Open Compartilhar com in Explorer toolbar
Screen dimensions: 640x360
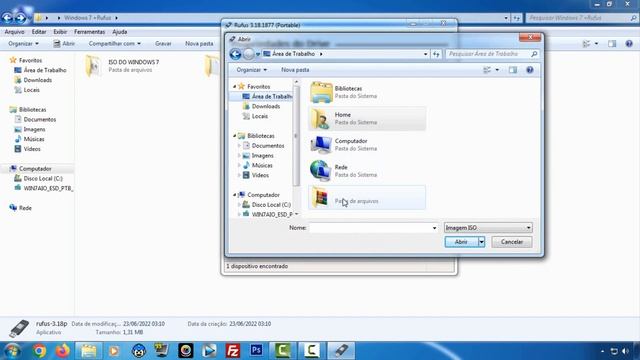click(114, 43)
